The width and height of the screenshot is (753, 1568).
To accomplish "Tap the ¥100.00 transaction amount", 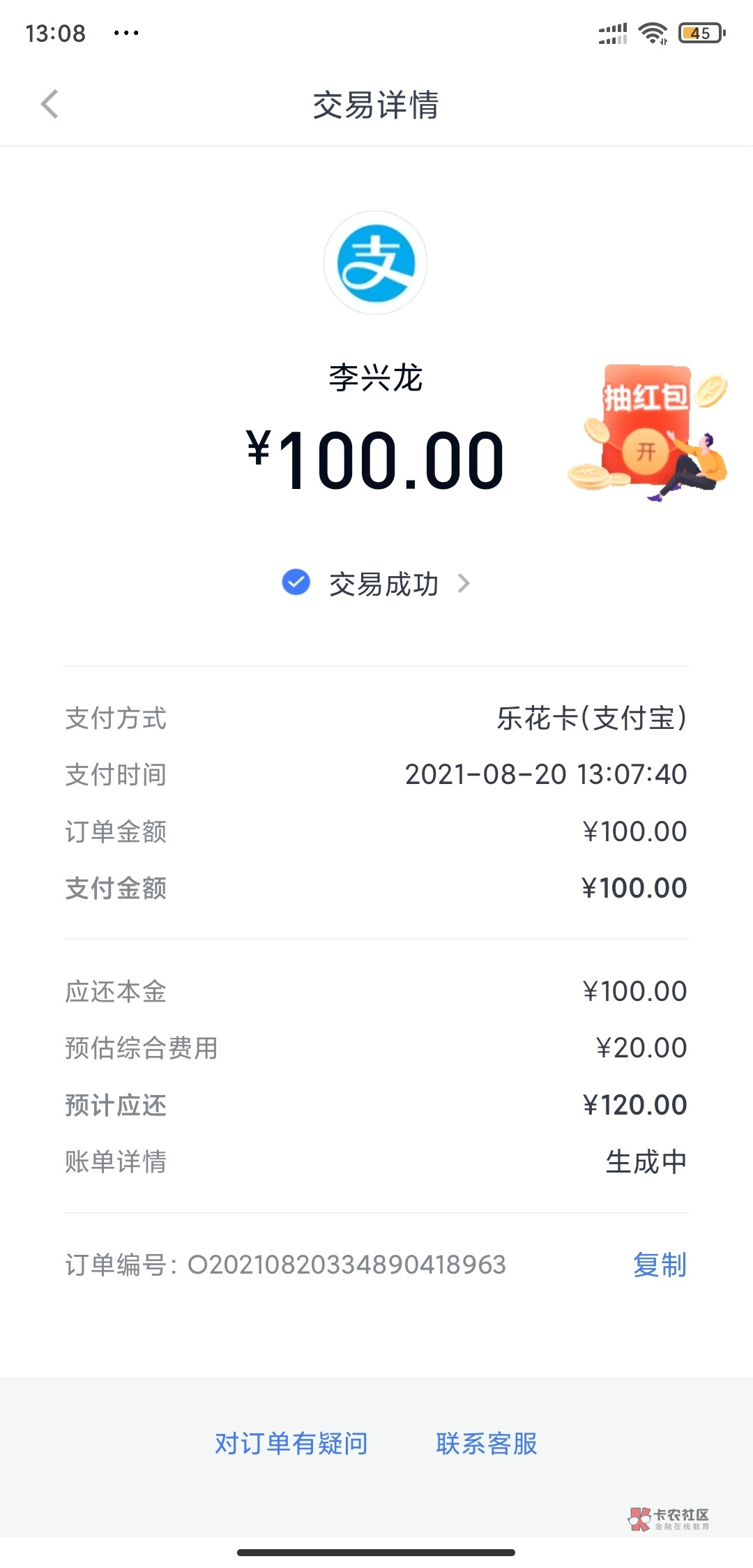I will 376,460.
